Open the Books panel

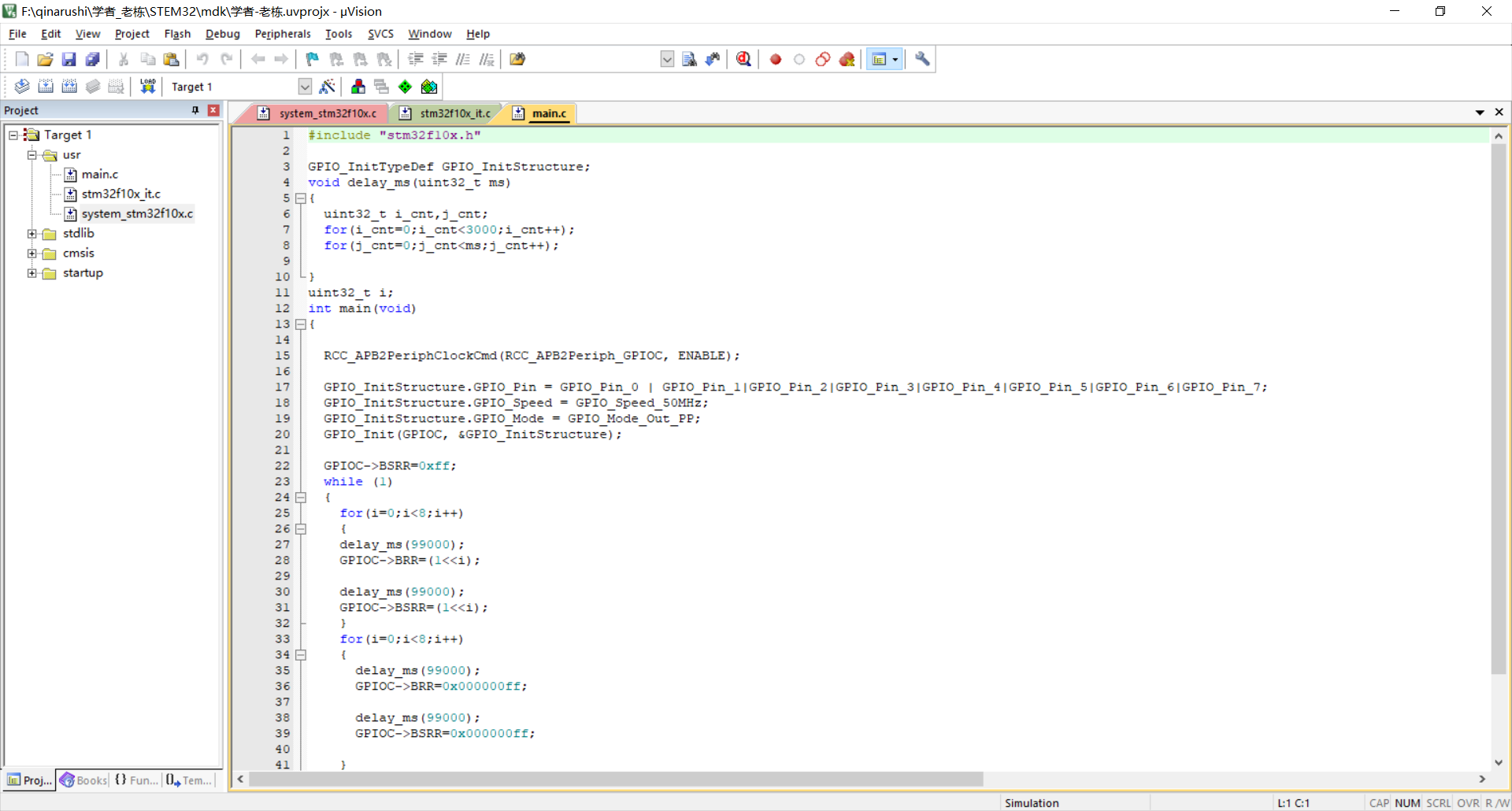tap(83, 780)
